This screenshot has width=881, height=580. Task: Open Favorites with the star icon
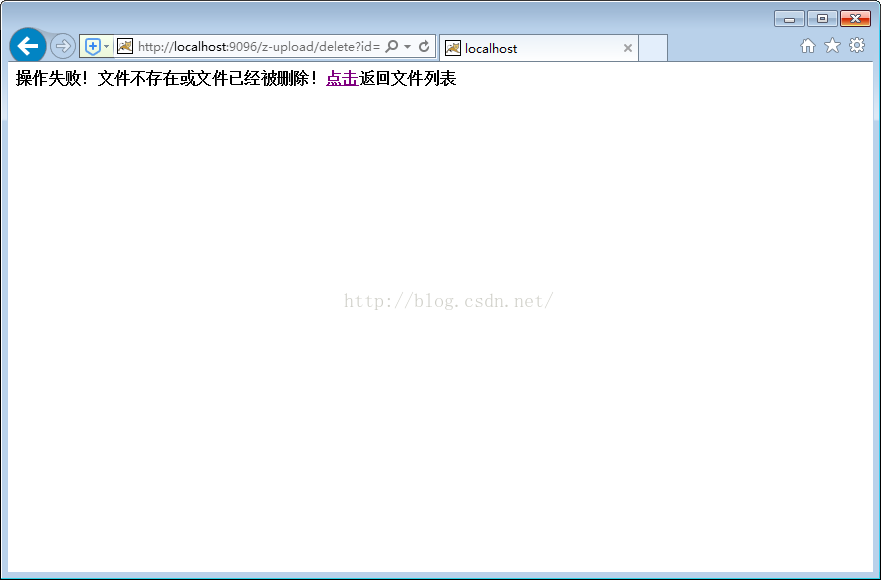832,46
